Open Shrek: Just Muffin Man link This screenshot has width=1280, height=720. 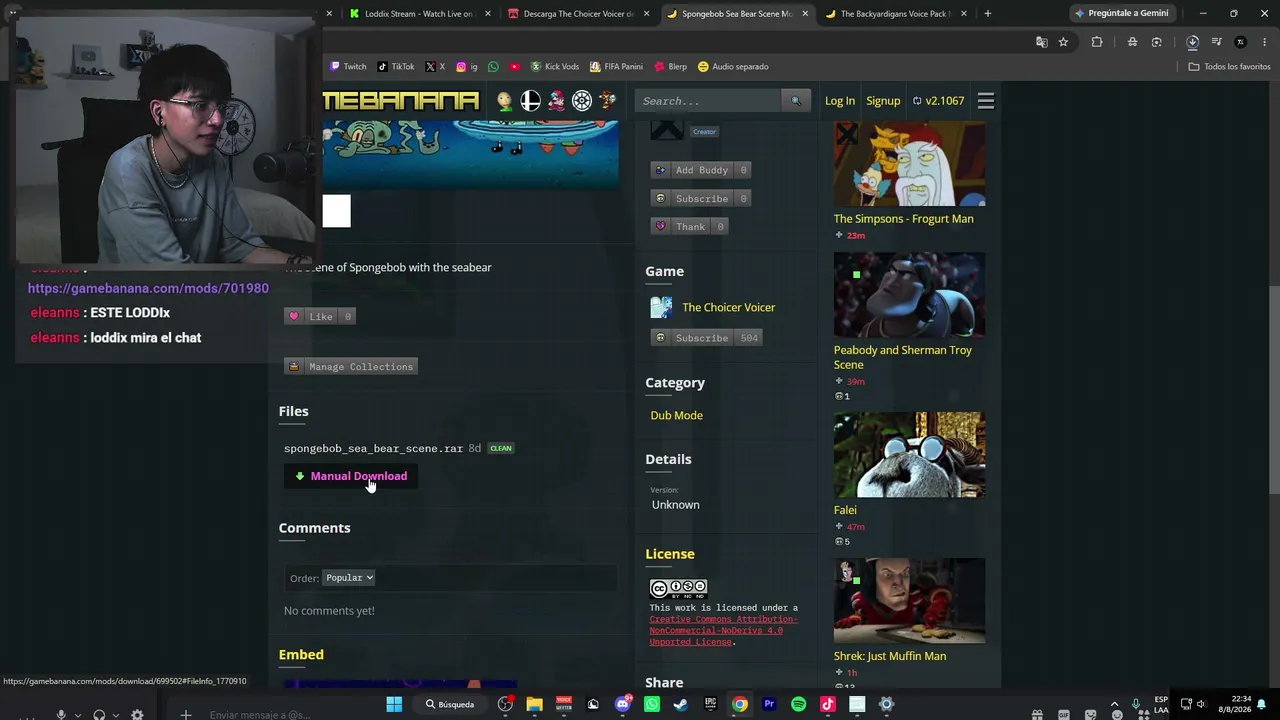pyautogui.click(x=890, y=656)
